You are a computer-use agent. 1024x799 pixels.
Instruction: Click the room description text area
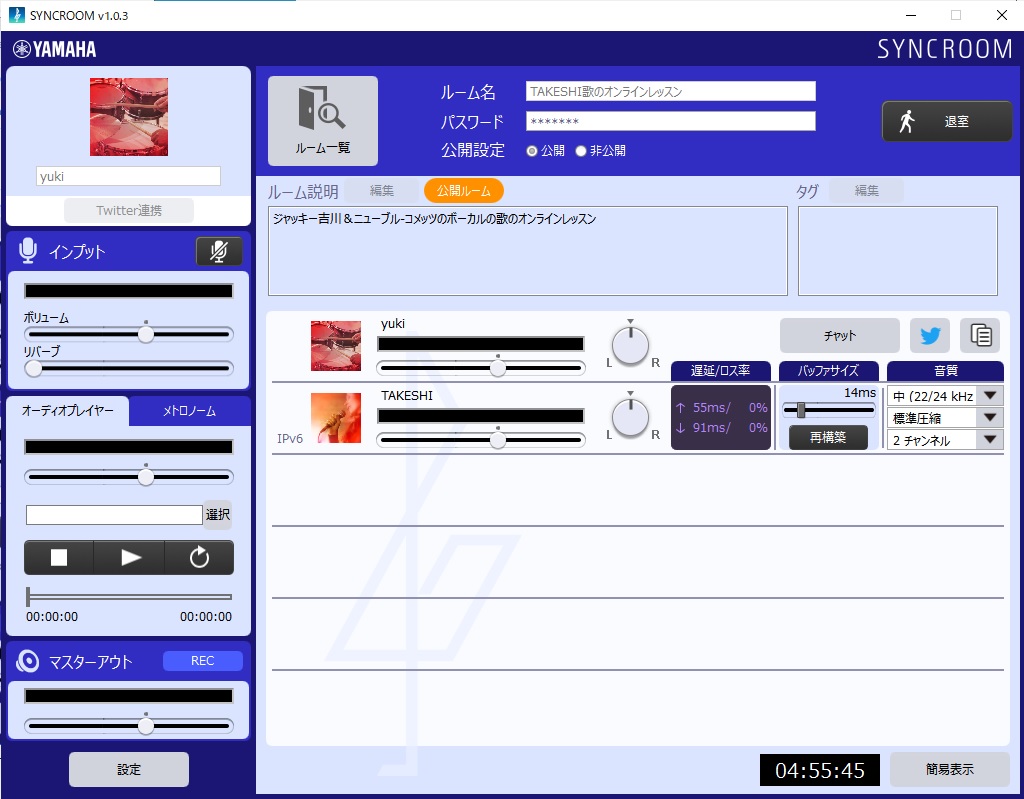pyautogui.click(x=528, y=251)
